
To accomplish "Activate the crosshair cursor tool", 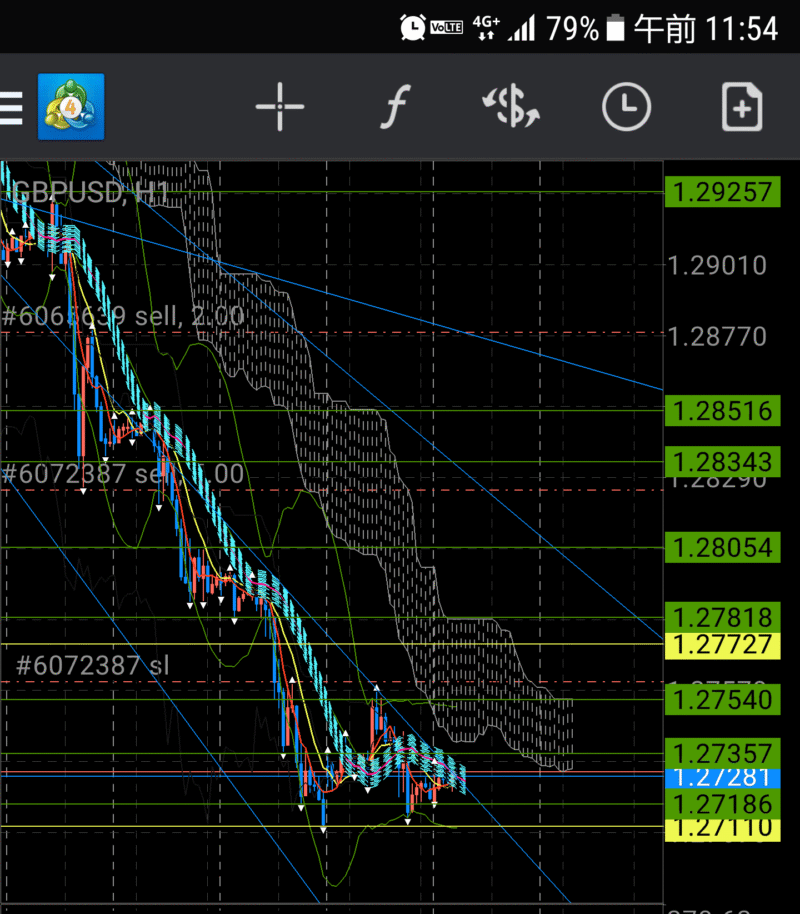I will click(280, 107).
